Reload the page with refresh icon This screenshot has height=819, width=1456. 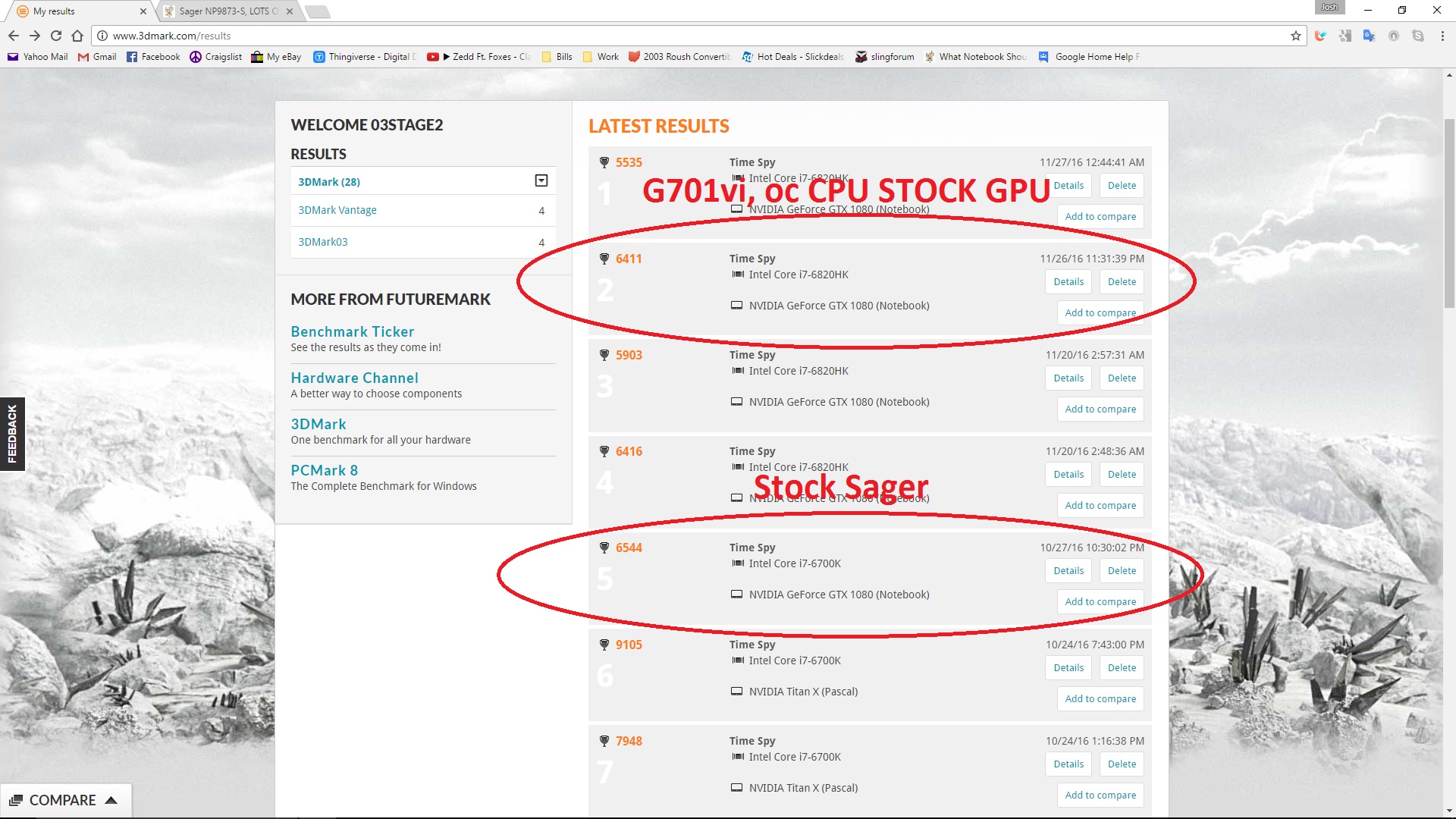(56, 36)
